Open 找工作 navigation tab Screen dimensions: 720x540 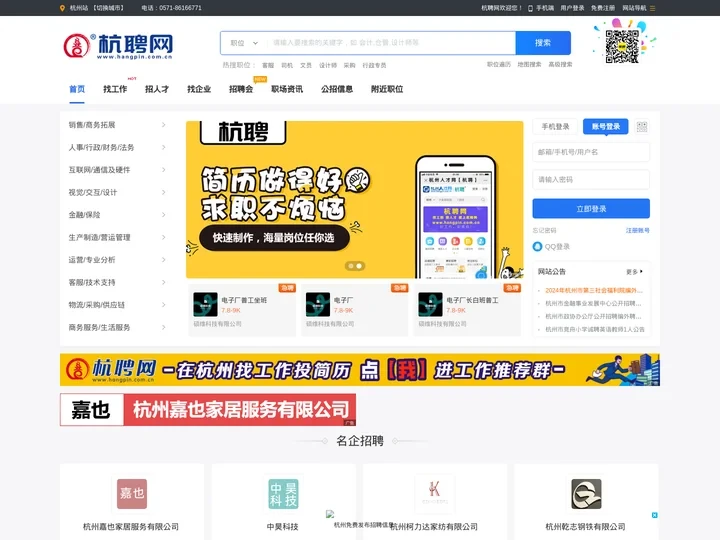tap(115, 89)
